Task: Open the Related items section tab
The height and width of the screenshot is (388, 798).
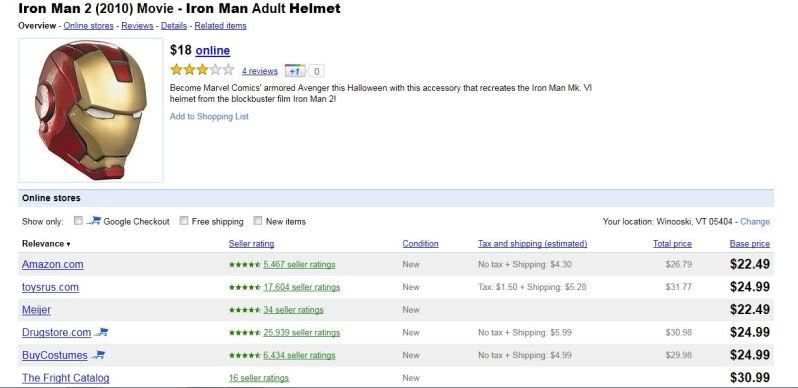Action: [x=220, y=25]
